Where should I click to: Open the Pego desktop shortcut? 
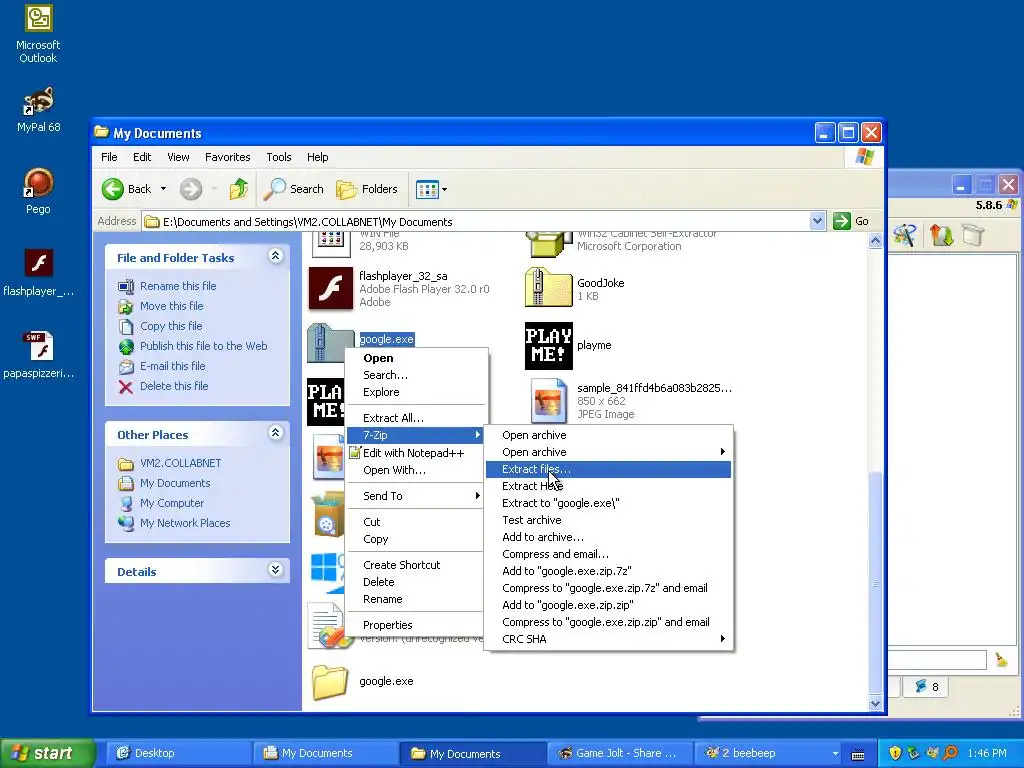coord(38,191)
